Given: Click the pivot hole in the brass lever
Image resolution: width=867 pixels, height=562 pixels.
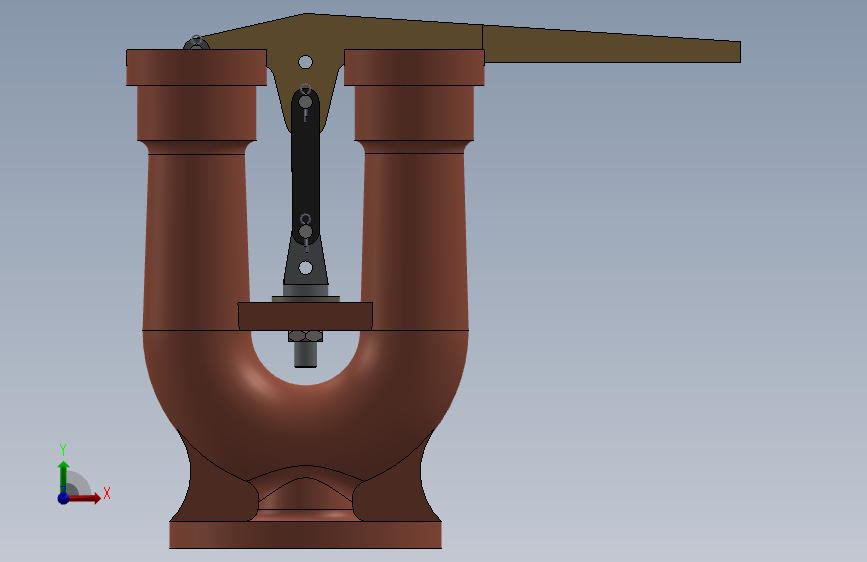Looking at the screenshot, I should 305,62.
